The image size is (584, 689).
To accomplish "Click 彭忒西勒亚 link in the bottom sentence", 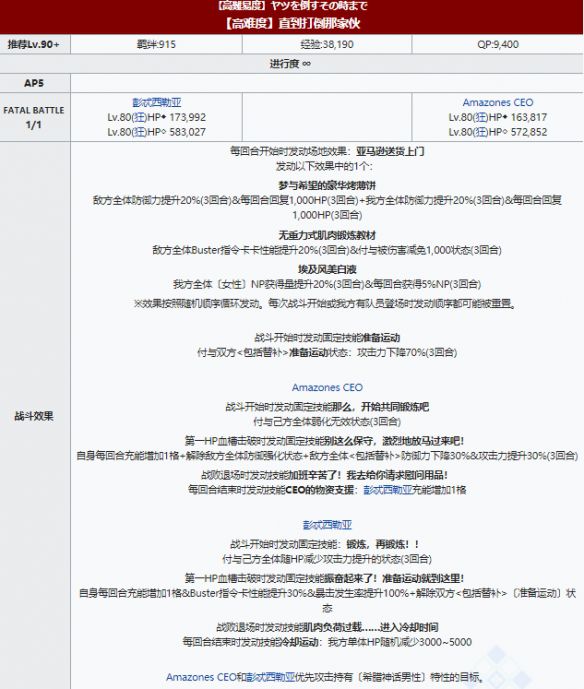I will tap(270, 677).
